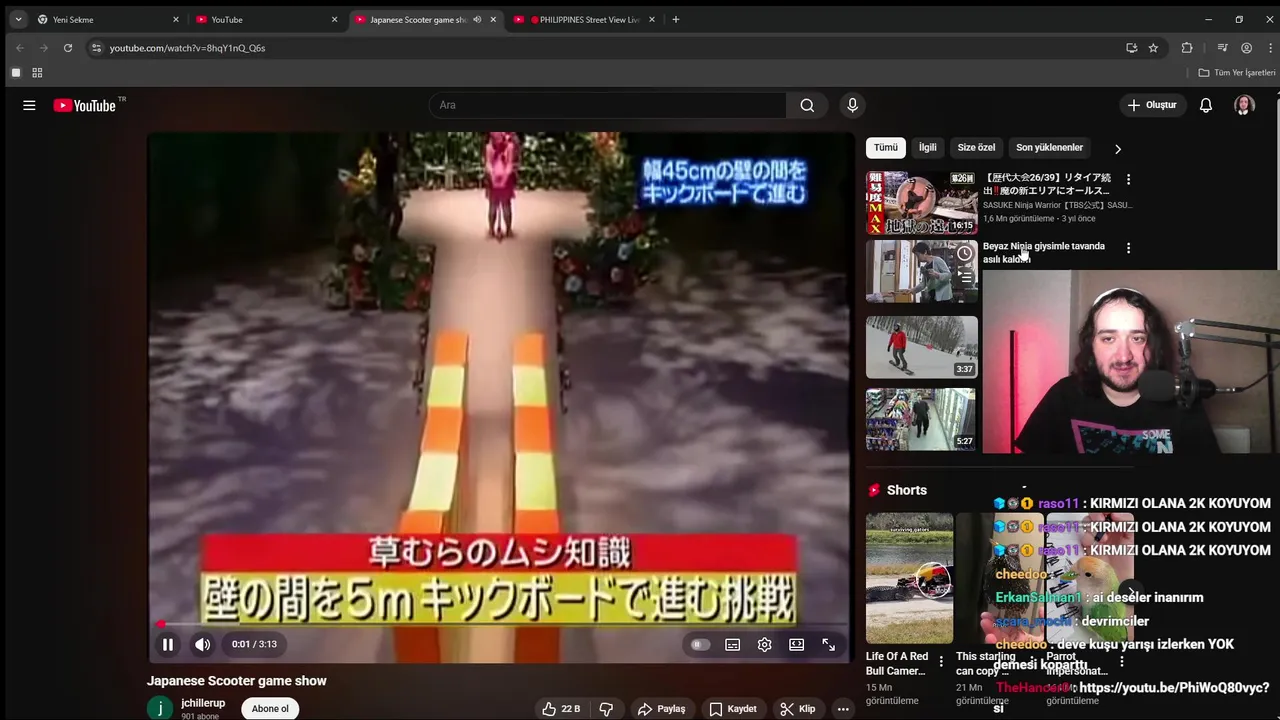Image resolution: width=1280 pixels, height=720 pixels.
Task: Start voice search with the microphone icon
Action: coord(852,105)
